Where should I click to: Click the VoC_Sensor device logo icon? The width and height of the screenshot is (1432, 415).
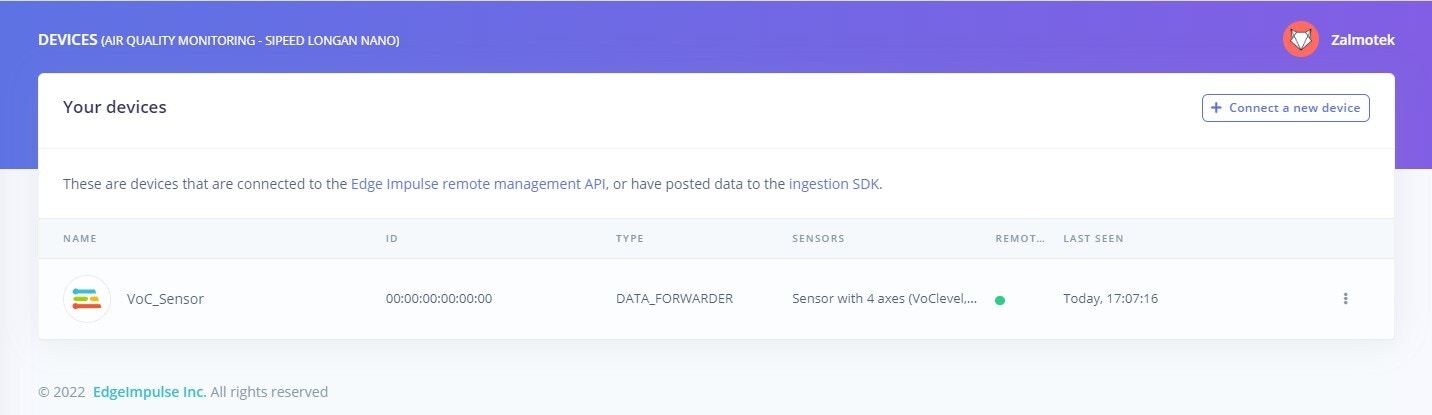tap(87, 298)
